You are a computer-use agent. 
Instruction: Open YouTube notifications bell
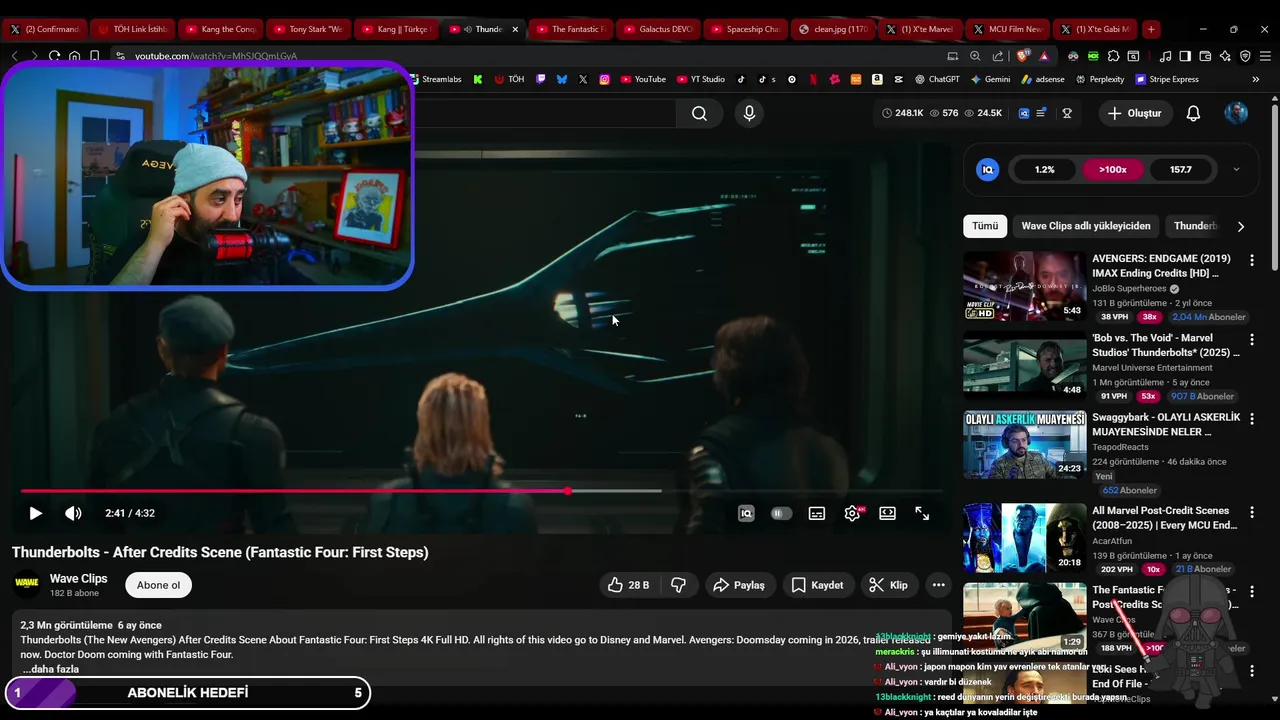[x=1193, y=113]
